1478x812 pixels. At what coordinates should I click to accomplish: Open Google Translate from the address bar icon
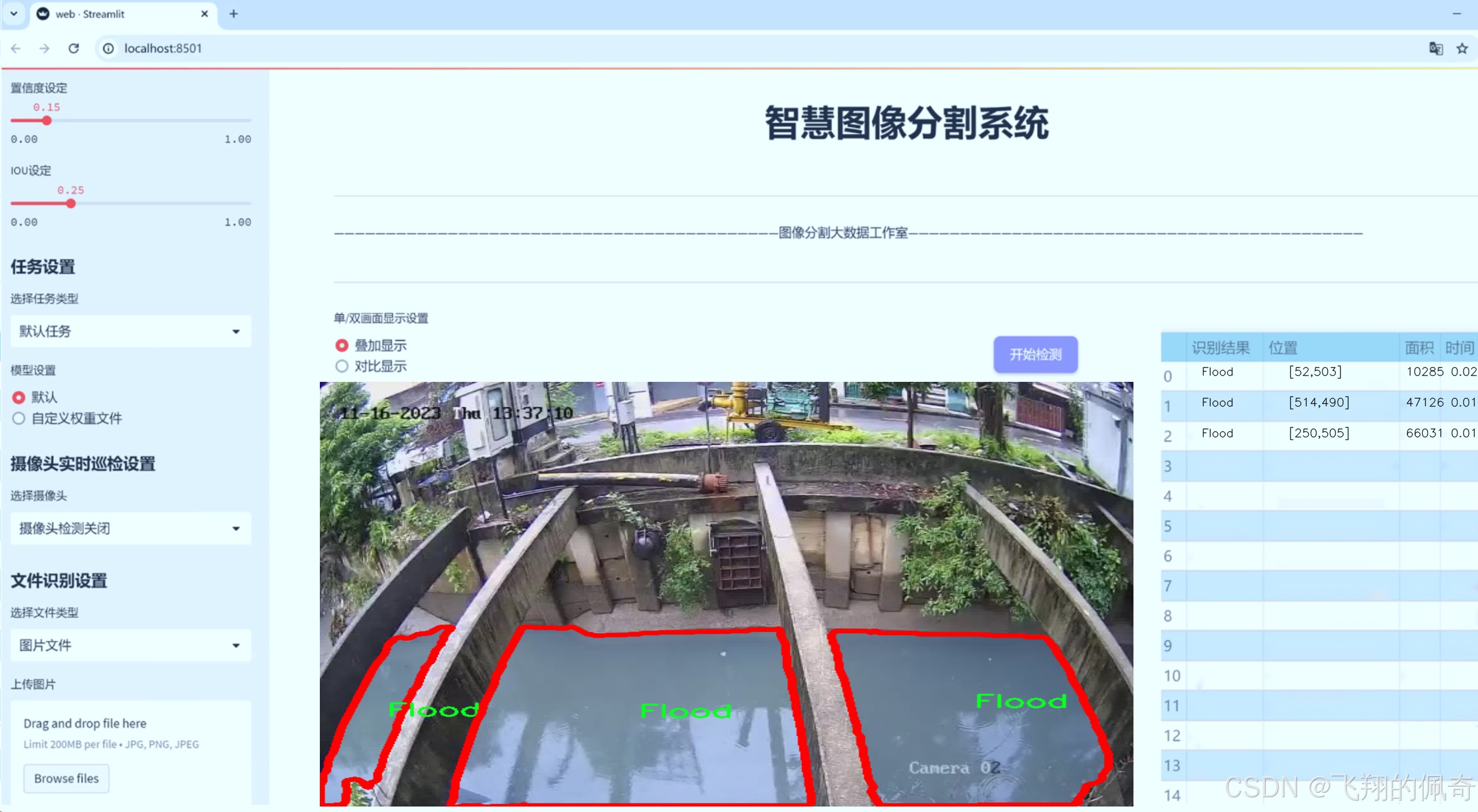pos(1435,49)
